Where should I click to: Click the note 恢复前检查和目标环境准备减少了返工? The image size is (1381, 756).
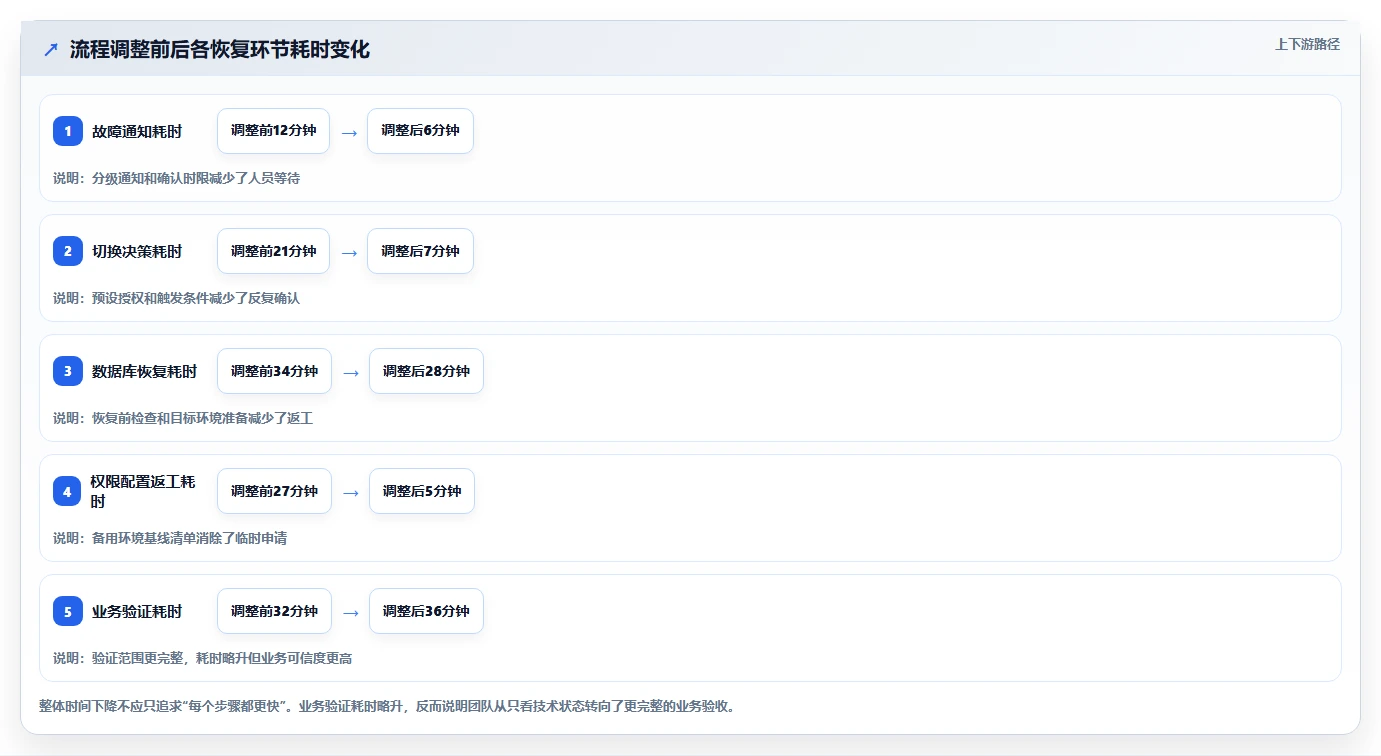(202, 418)
